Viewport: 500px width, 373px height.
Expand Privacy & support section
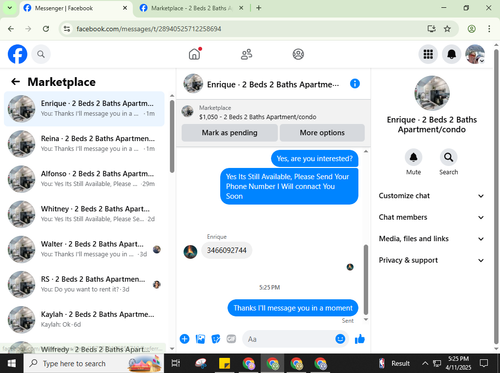(431, 260)
